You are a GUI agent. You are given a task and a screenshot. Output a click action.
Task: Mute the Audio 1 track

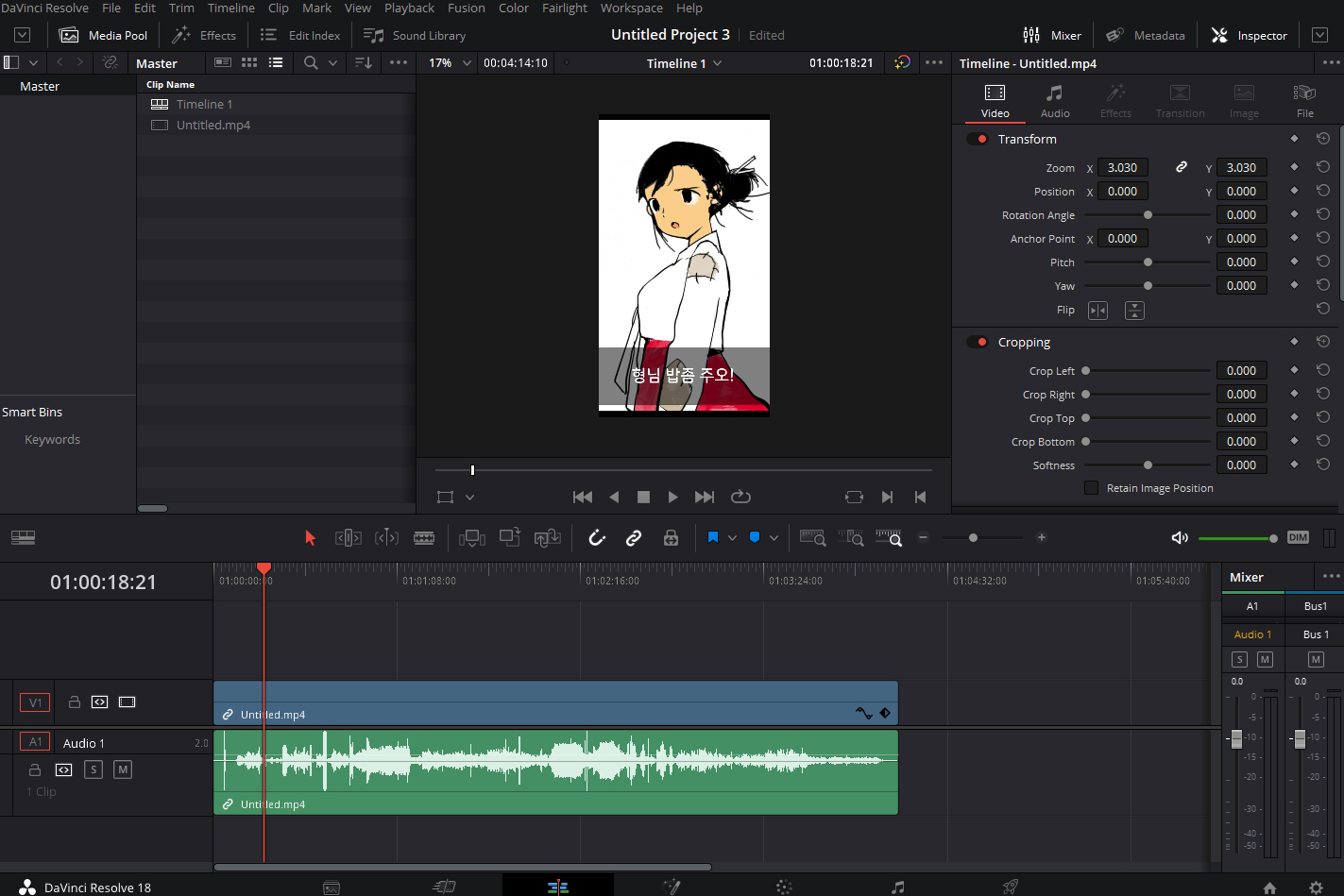click(123, 769)
